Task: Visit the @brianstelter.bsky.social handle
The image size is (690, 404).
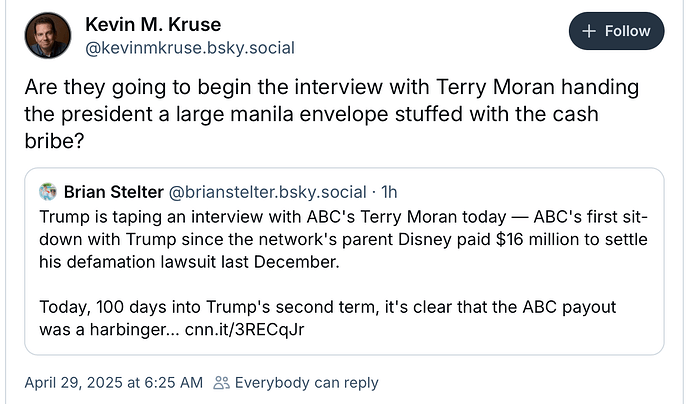Action: 267,192
